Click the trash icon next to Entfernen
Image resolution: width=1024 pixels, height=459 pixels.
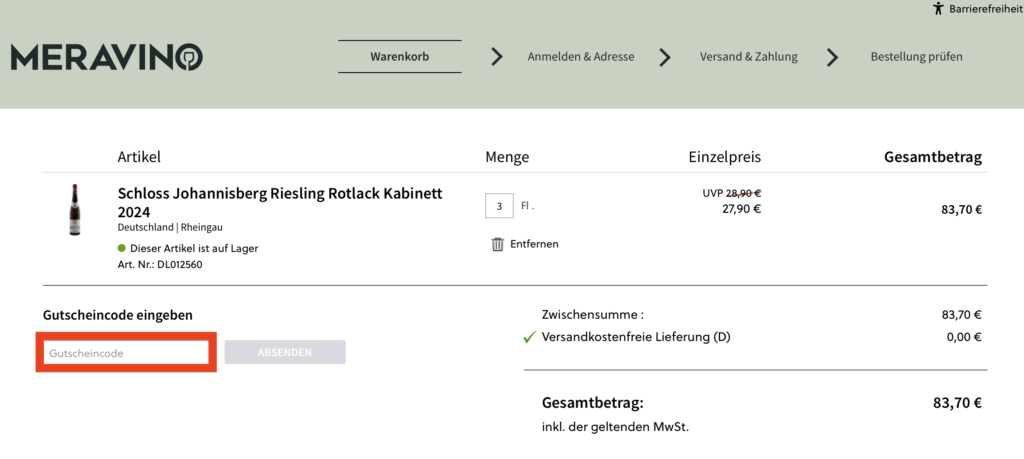point(498,244)
